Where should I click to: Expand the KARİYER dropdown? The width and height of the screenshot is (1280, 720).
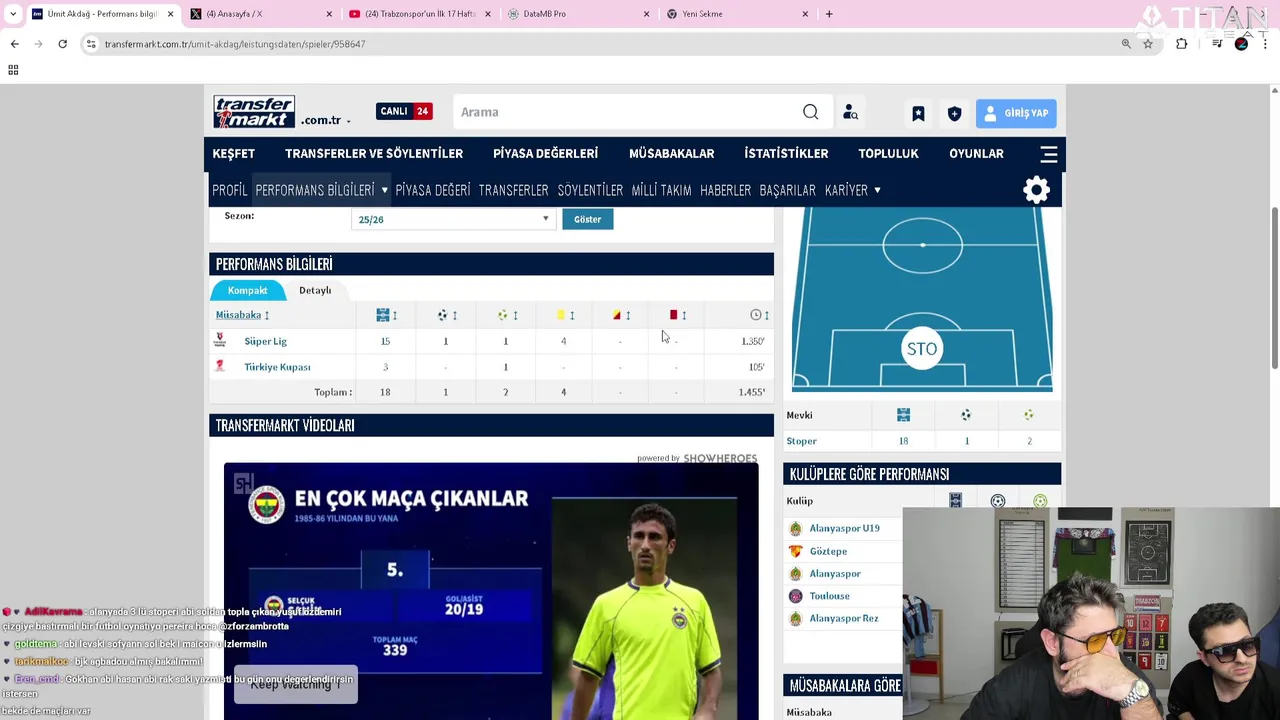(x=852, y=190)
